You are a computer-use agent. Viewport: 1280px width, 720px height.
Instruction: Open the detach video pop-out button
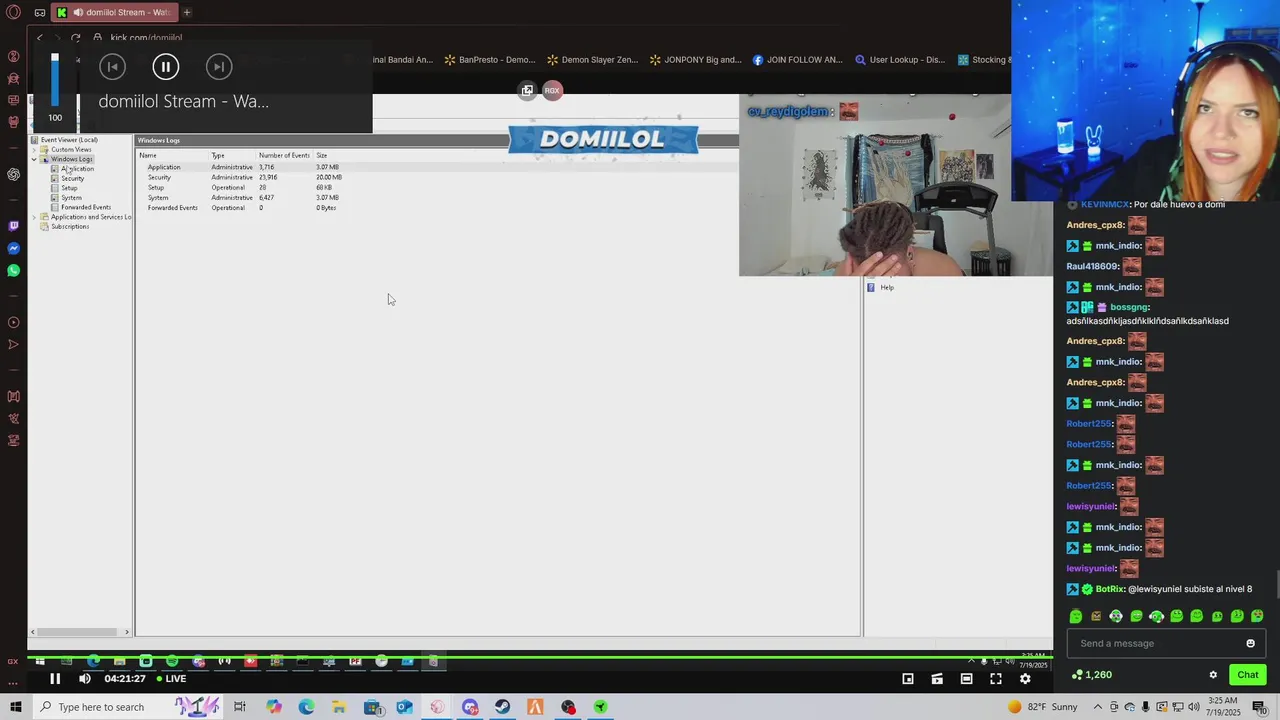point(527,90)
